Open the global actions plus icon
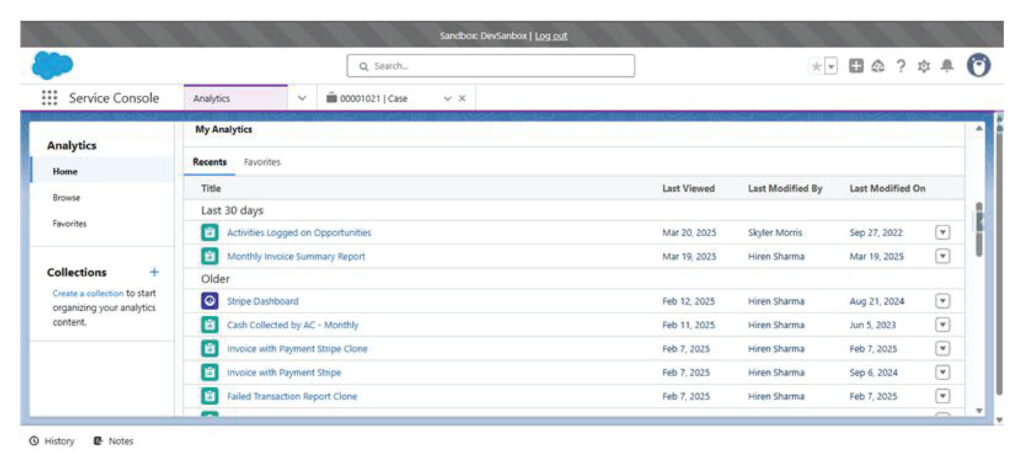The height and width of the screenshot is (472, 1024). 856,65
